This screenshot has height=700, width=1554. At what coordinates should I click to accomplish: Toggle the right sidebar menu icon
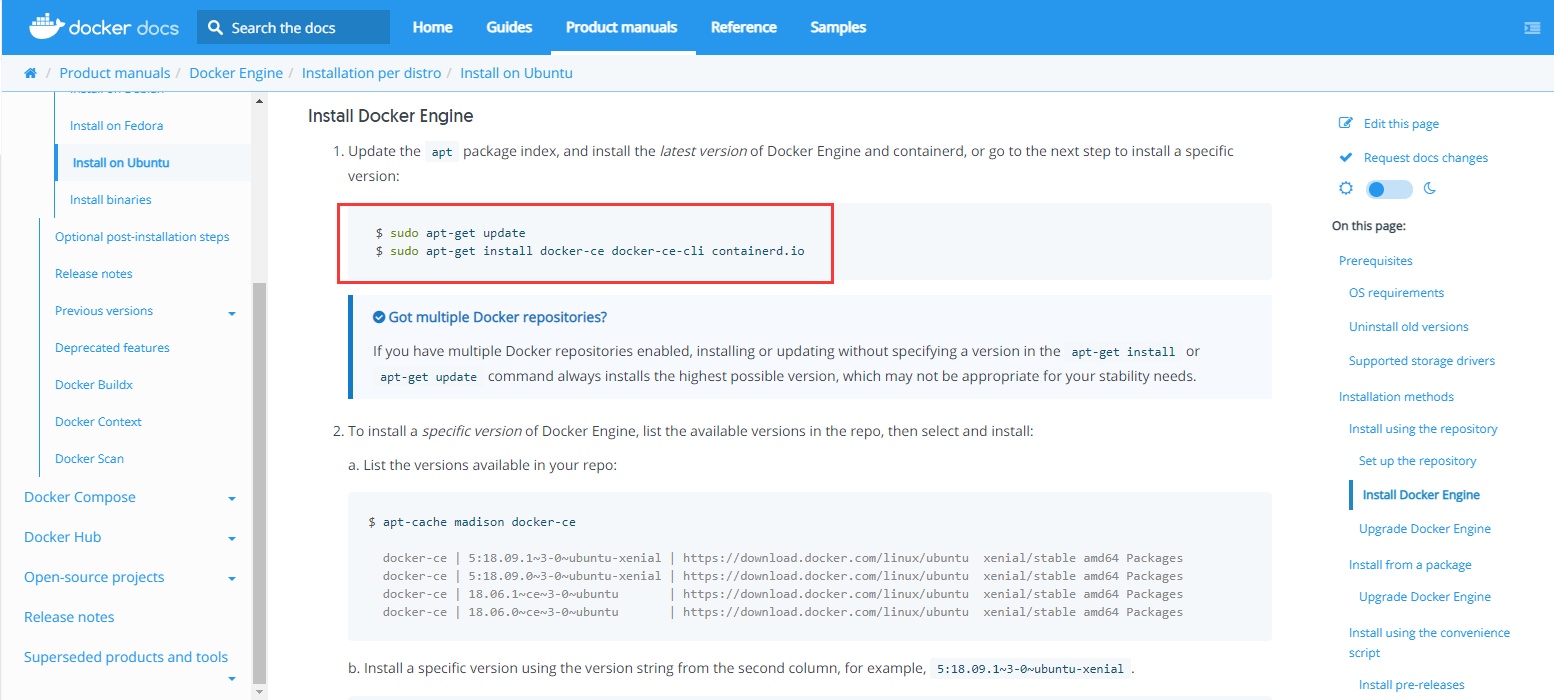[x=1531, y=28]
